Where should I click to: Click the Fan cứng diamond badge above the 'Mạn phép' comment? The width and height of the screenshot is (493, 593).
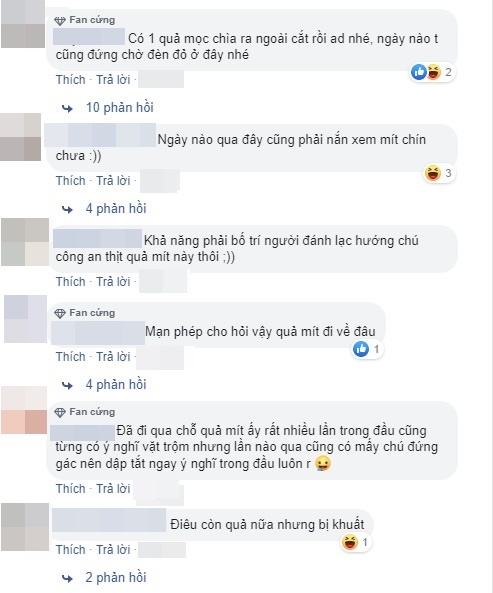tap(60, 314)
